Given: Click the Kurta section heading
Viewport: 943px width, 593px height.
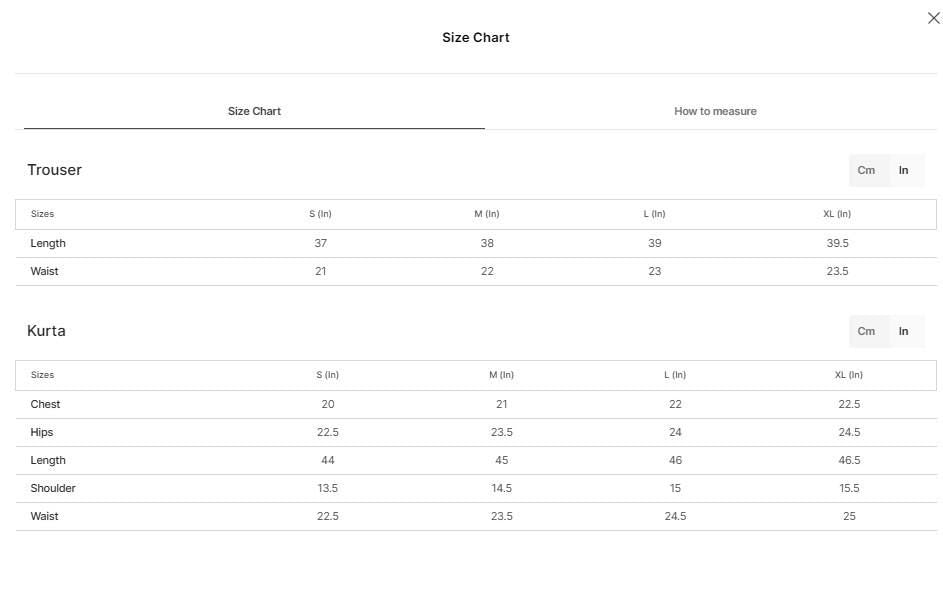Looking at the screenshot, I should (x=46, y=331).
